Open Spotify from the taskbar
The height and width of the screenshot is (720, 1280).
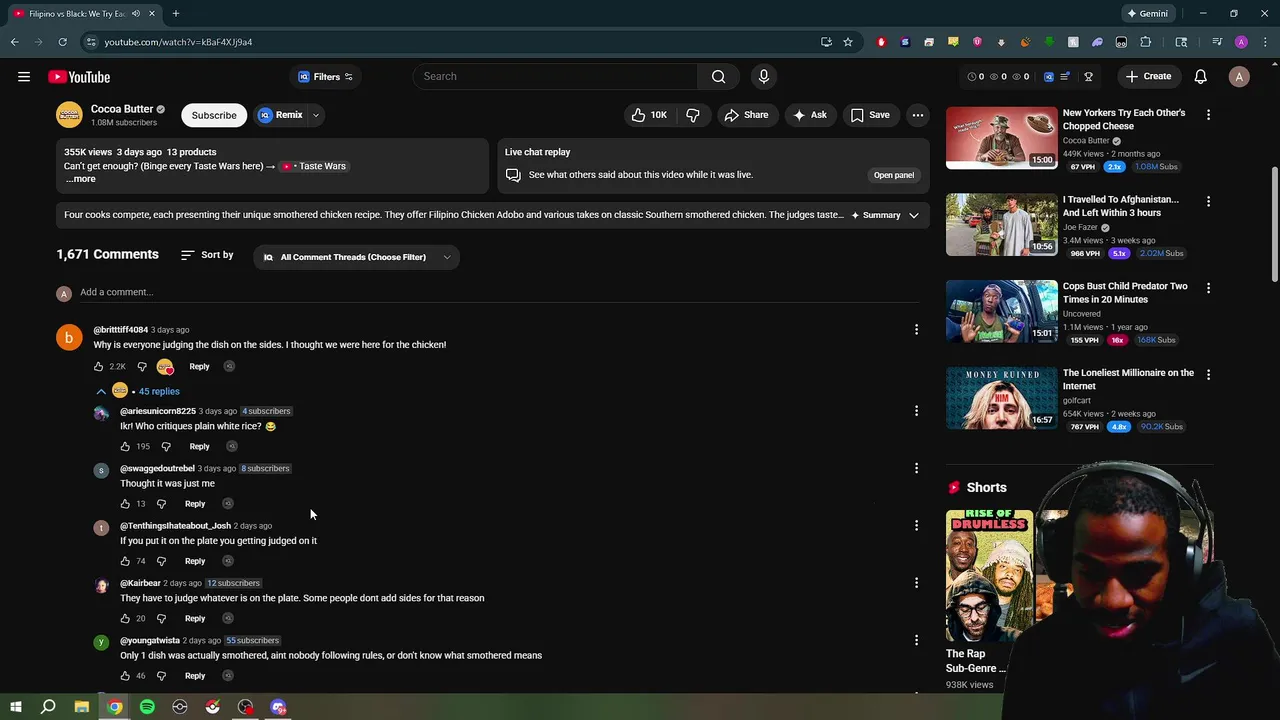click(x=147, y=707)
